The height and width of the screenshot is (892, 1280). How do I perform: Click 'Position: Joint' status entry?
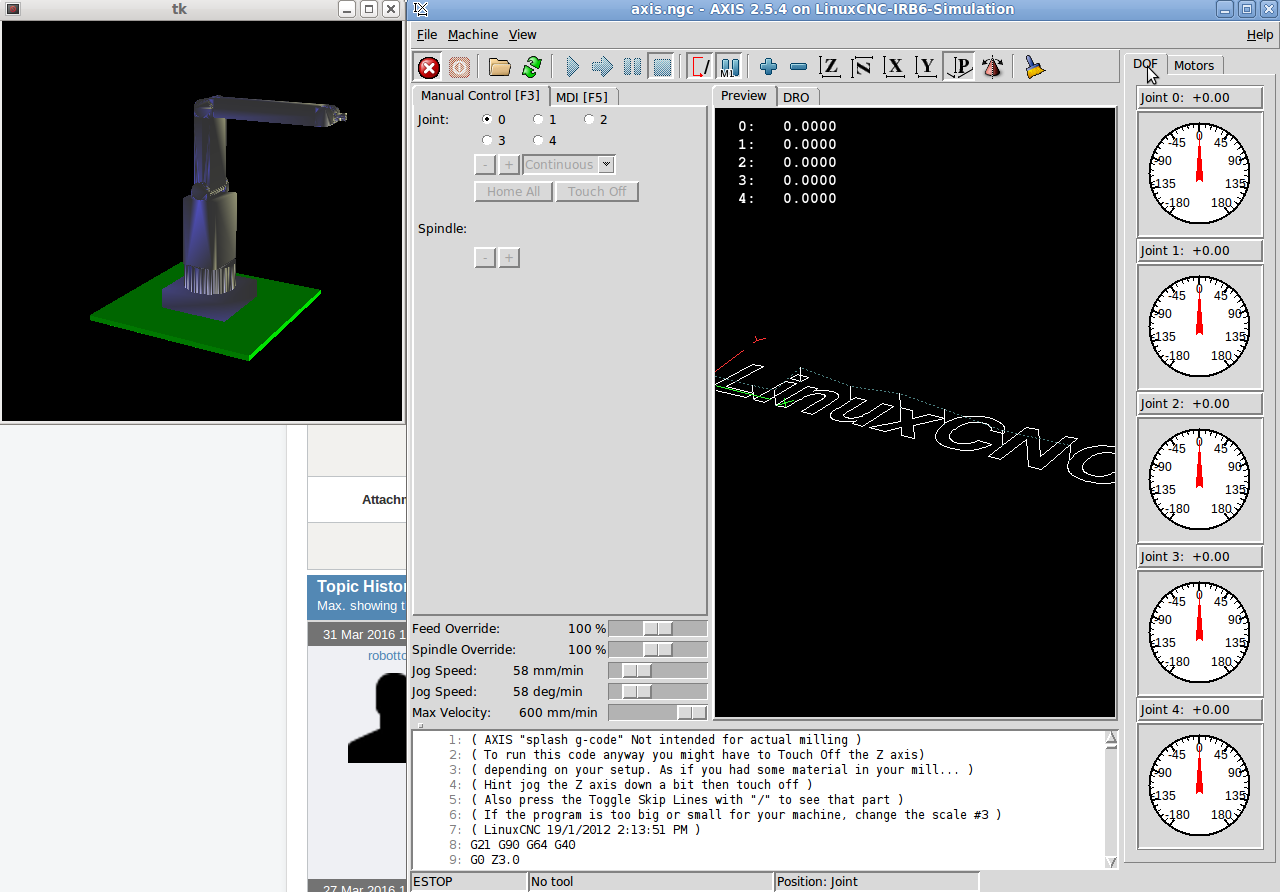877,882
